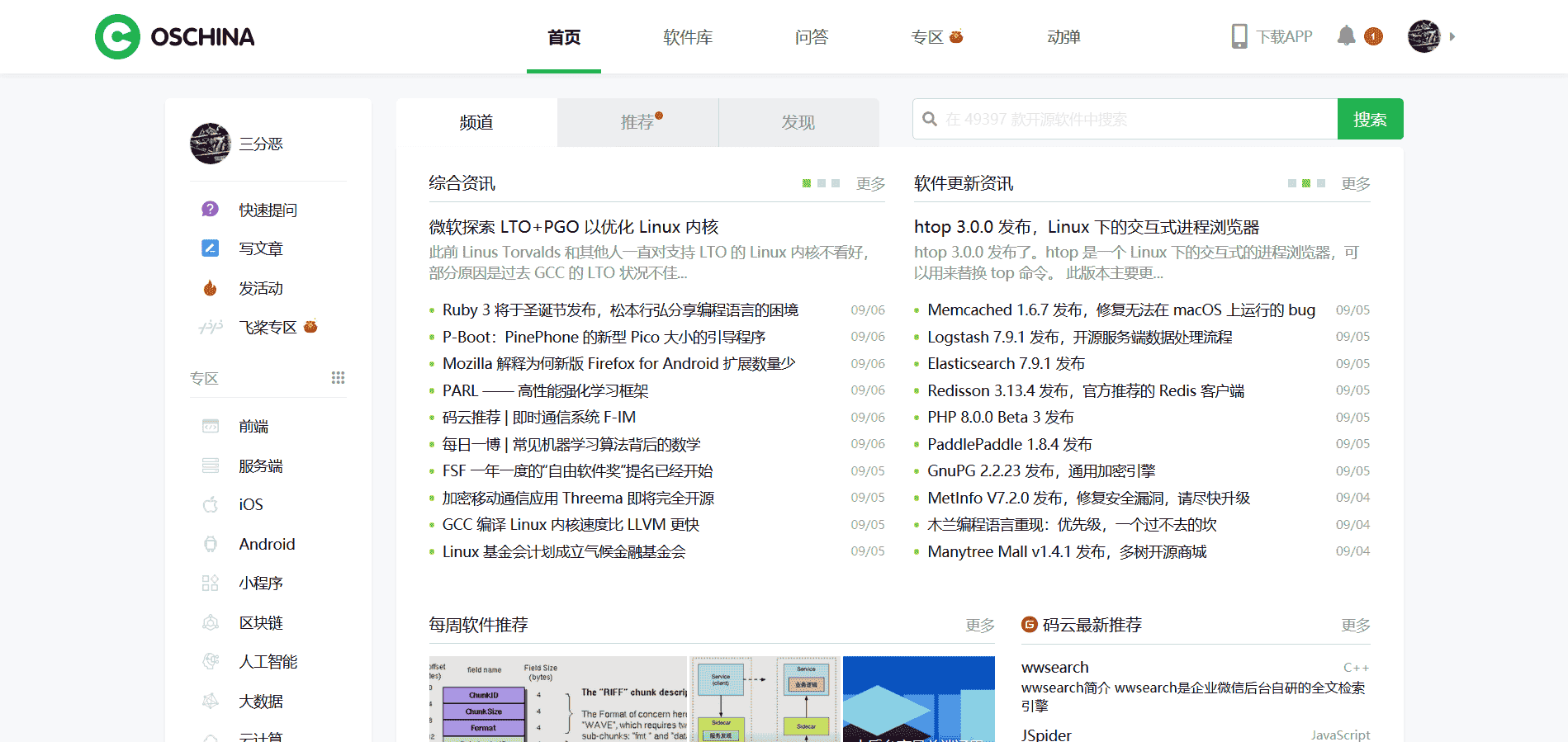Click the Android robot icon in sidebar

click(x=211, y=544)
